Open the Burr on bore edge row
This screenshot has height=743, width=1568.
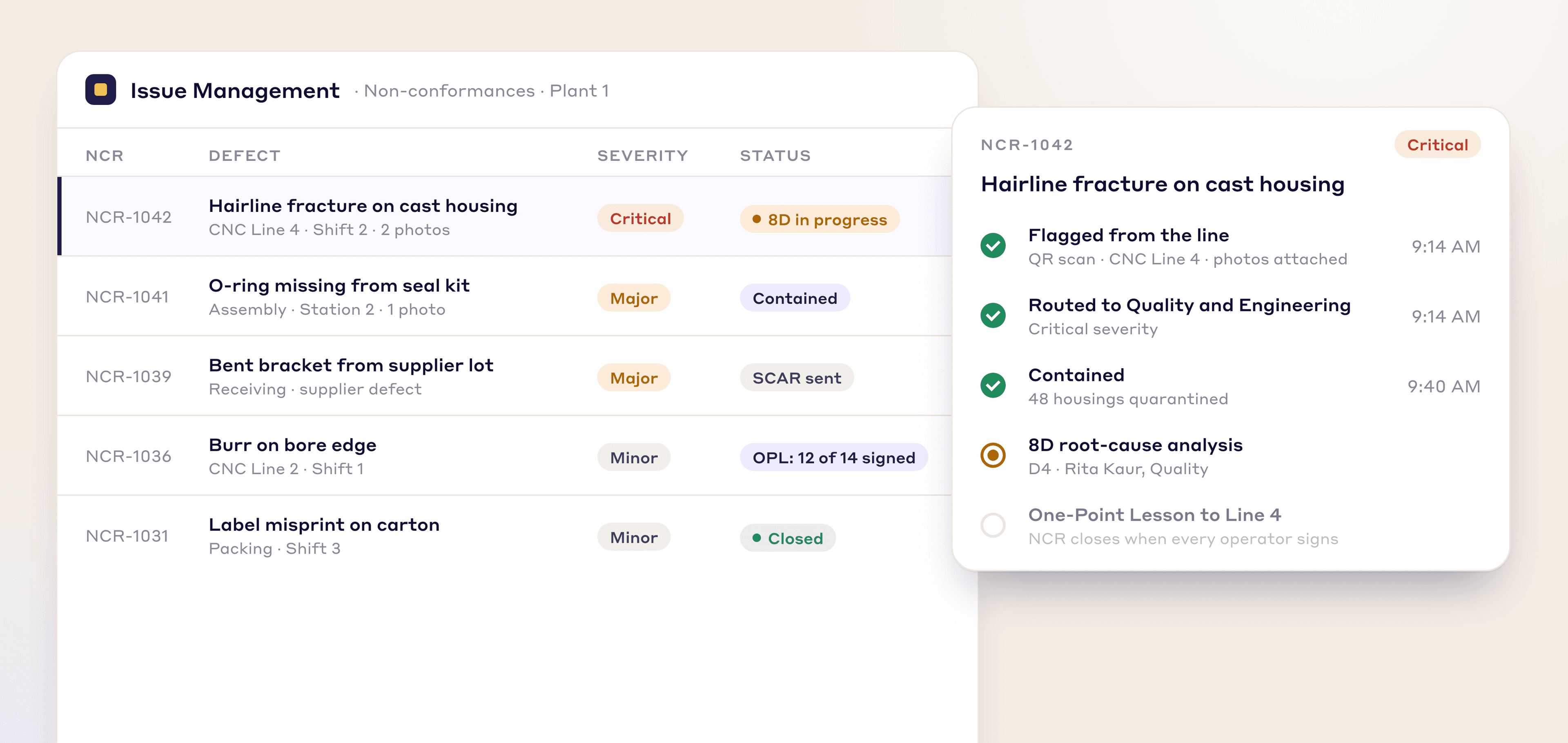click(x=505, y=456)
